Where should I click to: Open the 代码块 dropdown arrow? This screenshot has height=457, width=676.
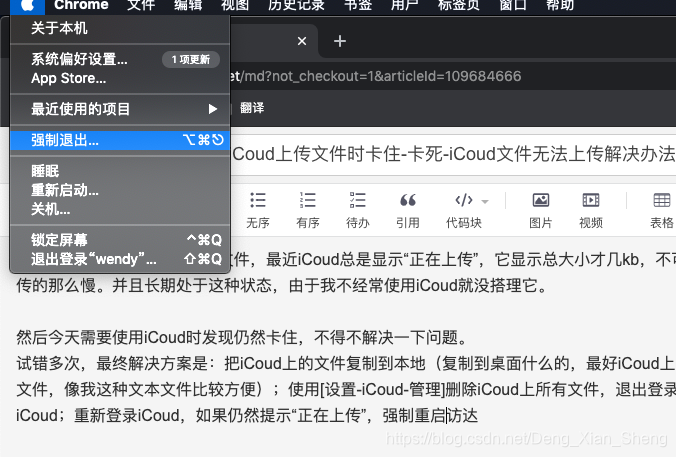click(485, 201)
